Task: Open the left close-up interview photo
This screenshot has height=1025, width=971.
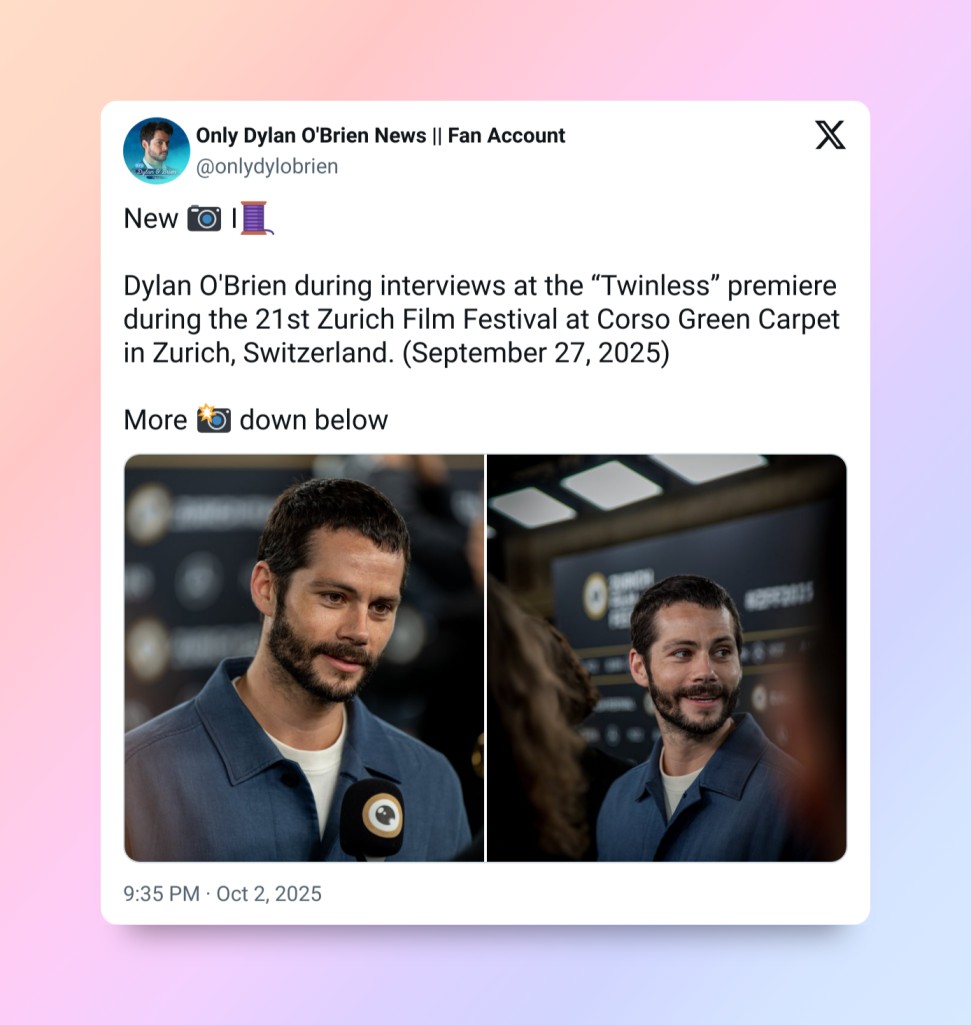Action: tap(304, 658)
